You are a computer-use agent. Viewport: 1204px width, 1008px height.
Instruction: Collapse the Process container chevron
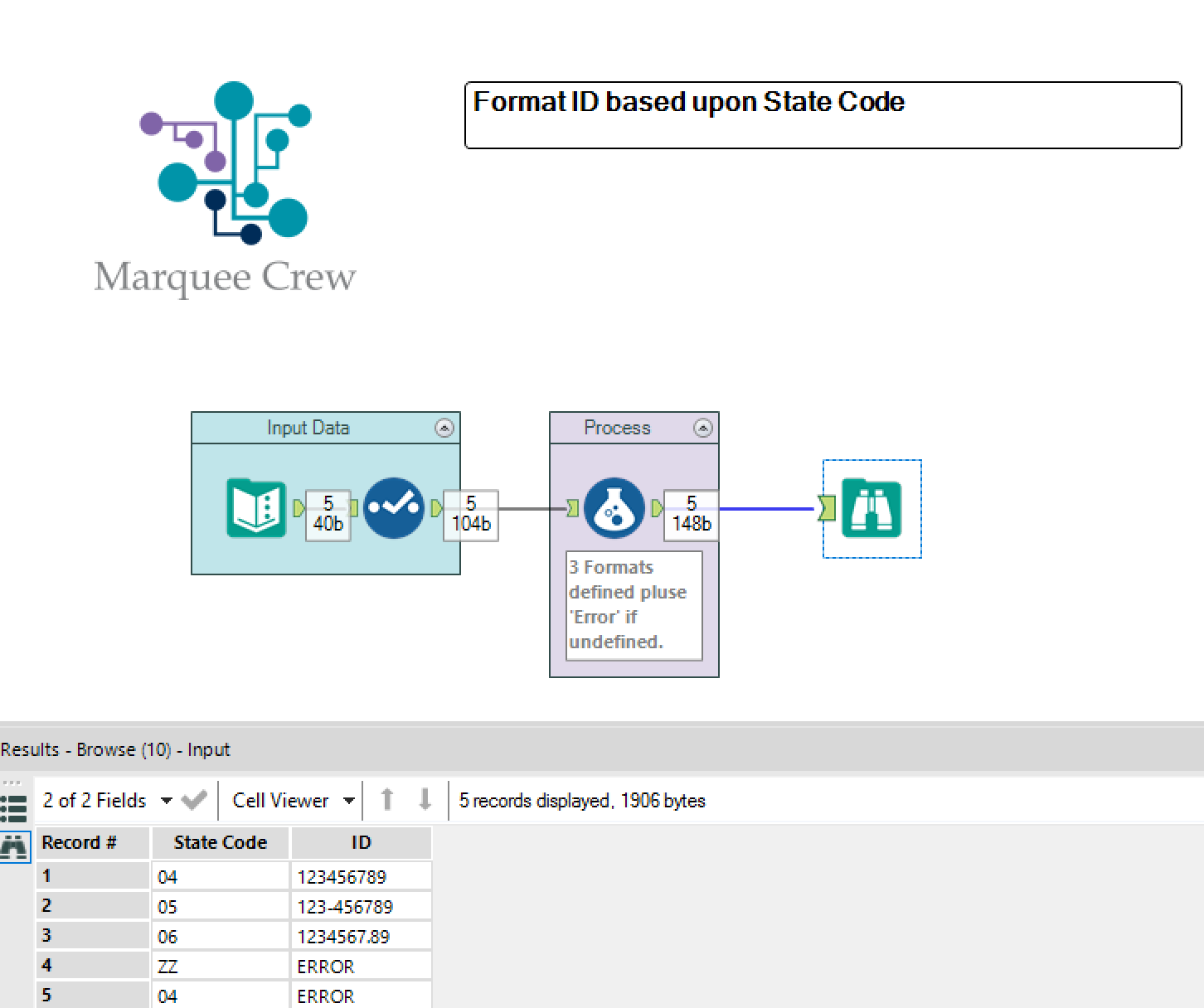[703, 428]
